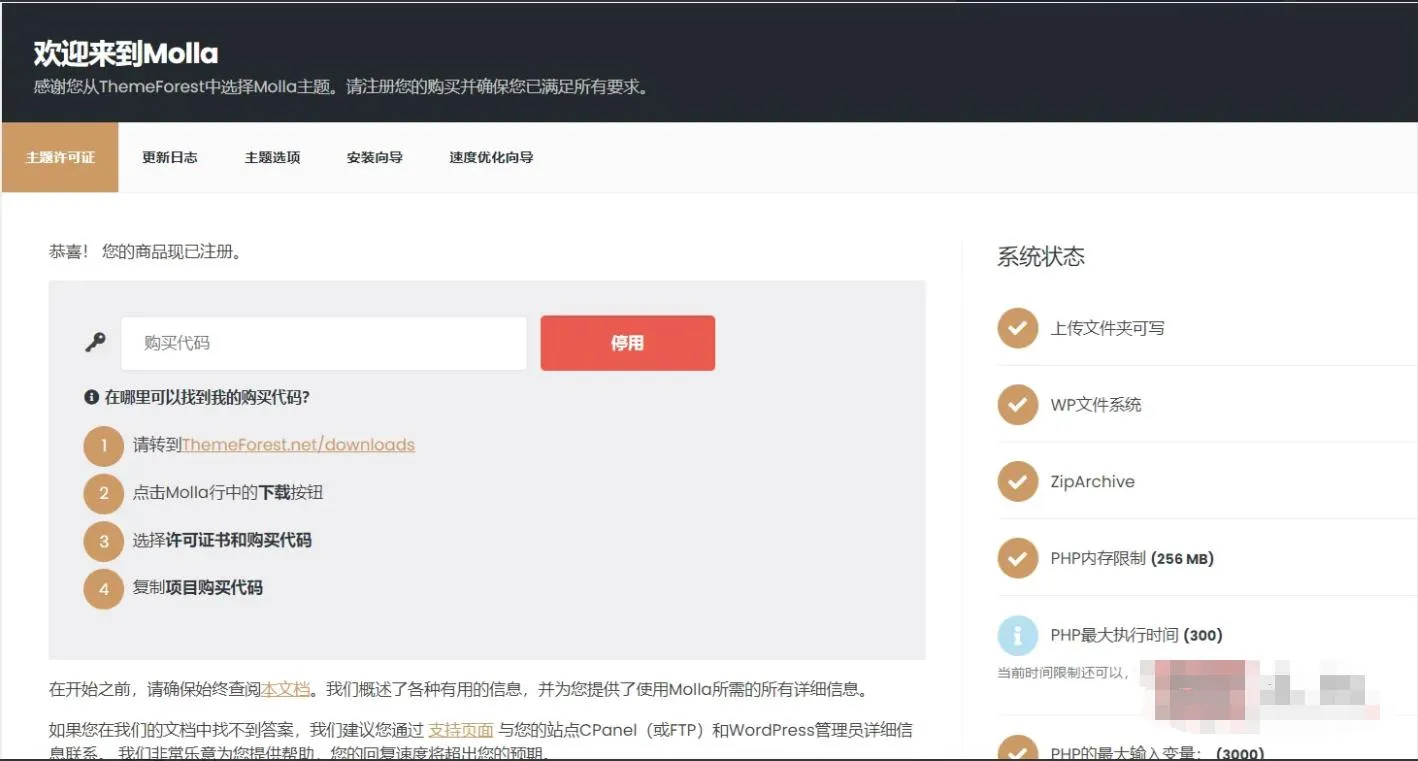
Task: Select the 速度优化向导 tab
Action: 491,157
